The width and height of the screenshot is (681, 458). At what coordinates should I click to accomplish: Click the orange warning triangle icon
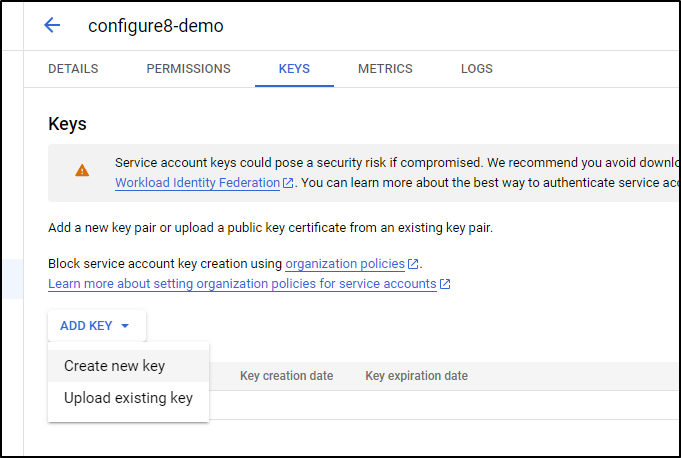coord(82,171)
